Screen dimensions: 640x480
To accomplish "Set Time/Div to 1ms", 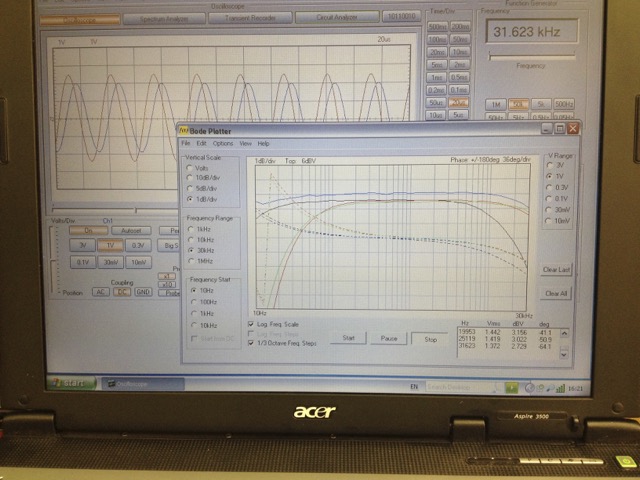I will (x=437, y=78).
